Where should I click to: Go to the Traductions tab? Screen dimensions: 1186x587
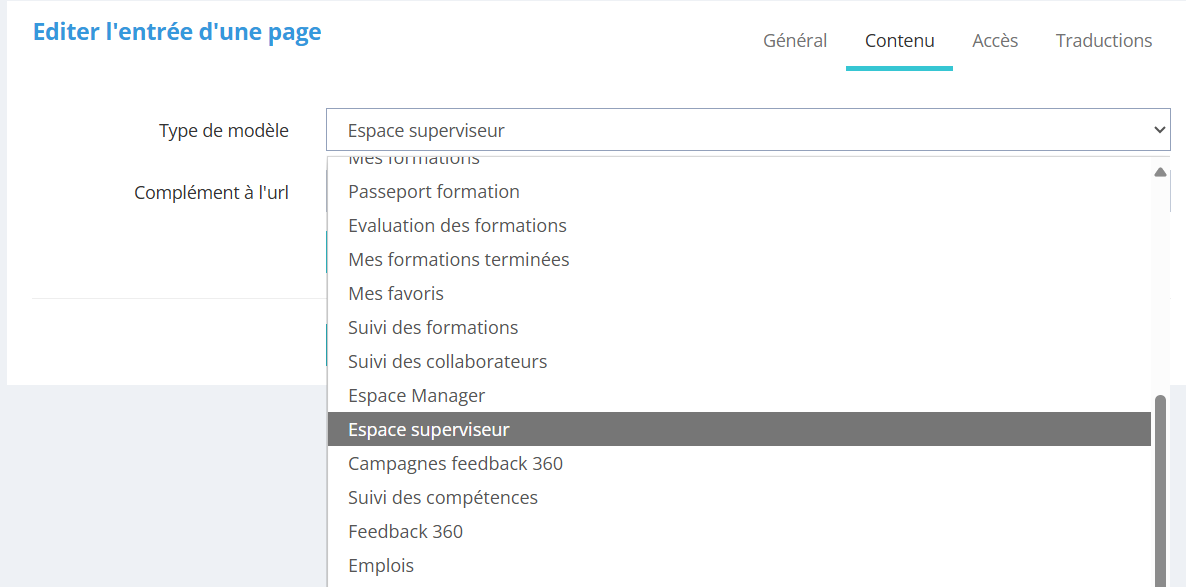click(1104, 41)
